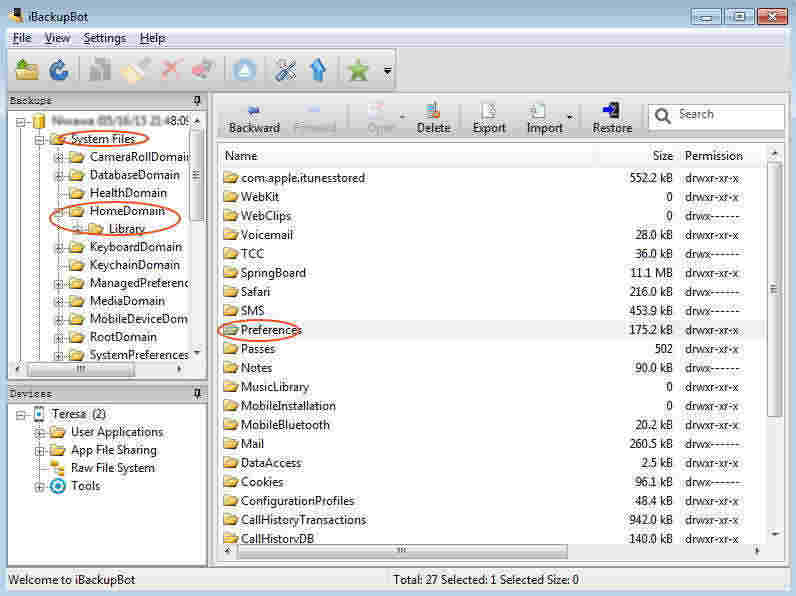Click the refresh backups toolbar icon
This screenshot has width=796, height=596.
tap(59, 70)
